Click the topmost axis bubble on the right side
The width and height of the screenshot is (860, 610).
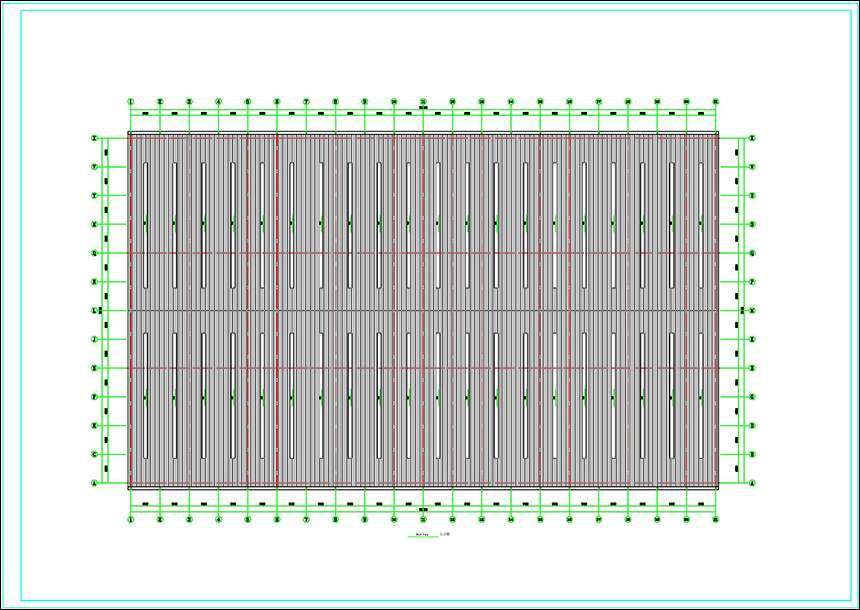pyautogui.click(x=752, y=138)
